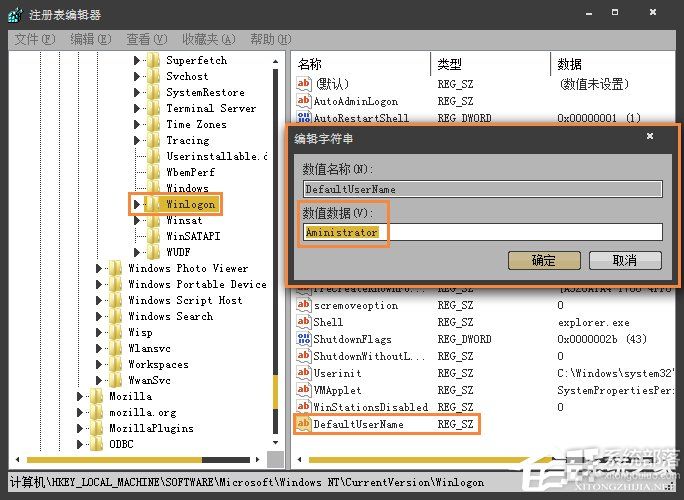
Task: Confirm the string edit with 确定
Action: point(544,260)
